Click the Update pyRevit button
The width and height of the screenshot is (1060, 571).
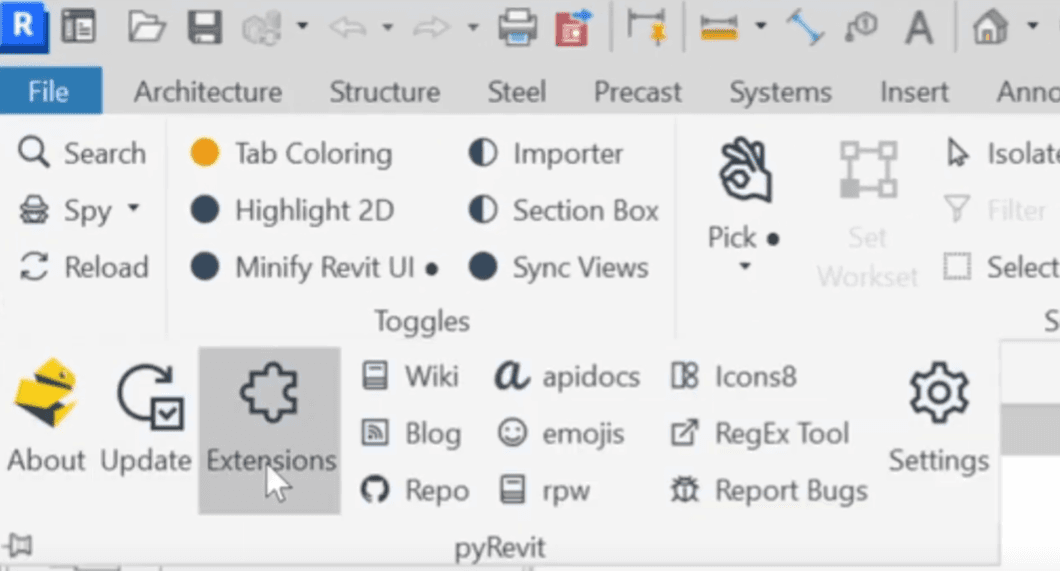click(x=147, y=418)
